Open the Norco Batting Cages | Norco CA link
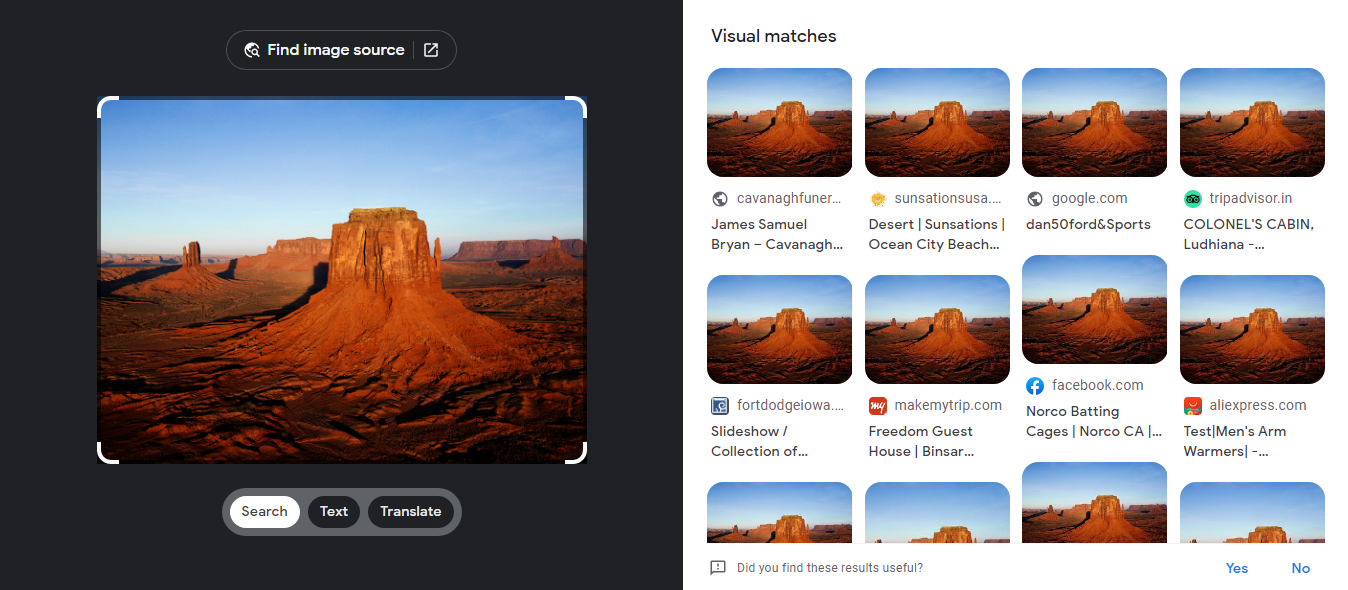 [1094, 421]
